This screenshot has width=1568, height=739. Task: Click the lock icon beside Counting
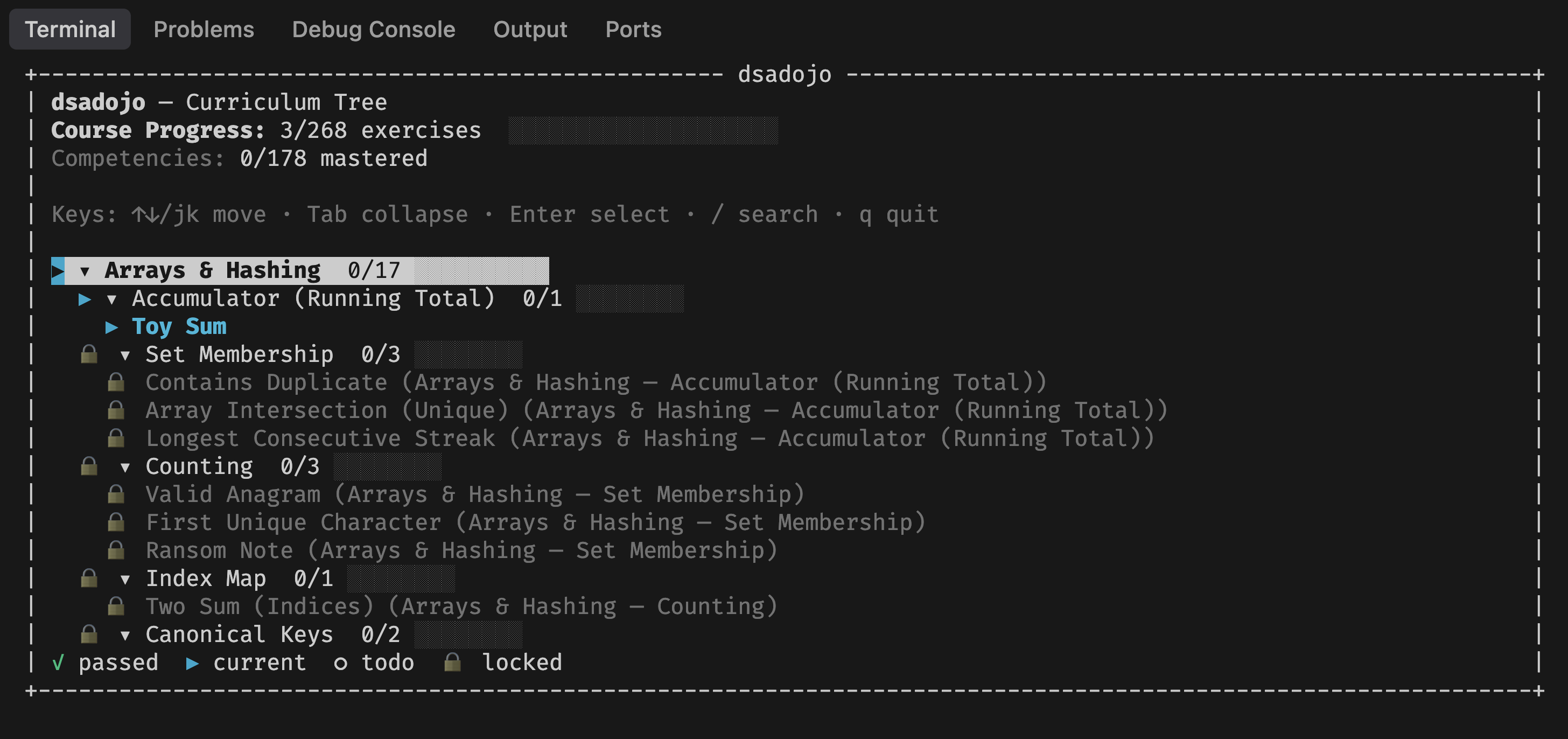point(89,466)
